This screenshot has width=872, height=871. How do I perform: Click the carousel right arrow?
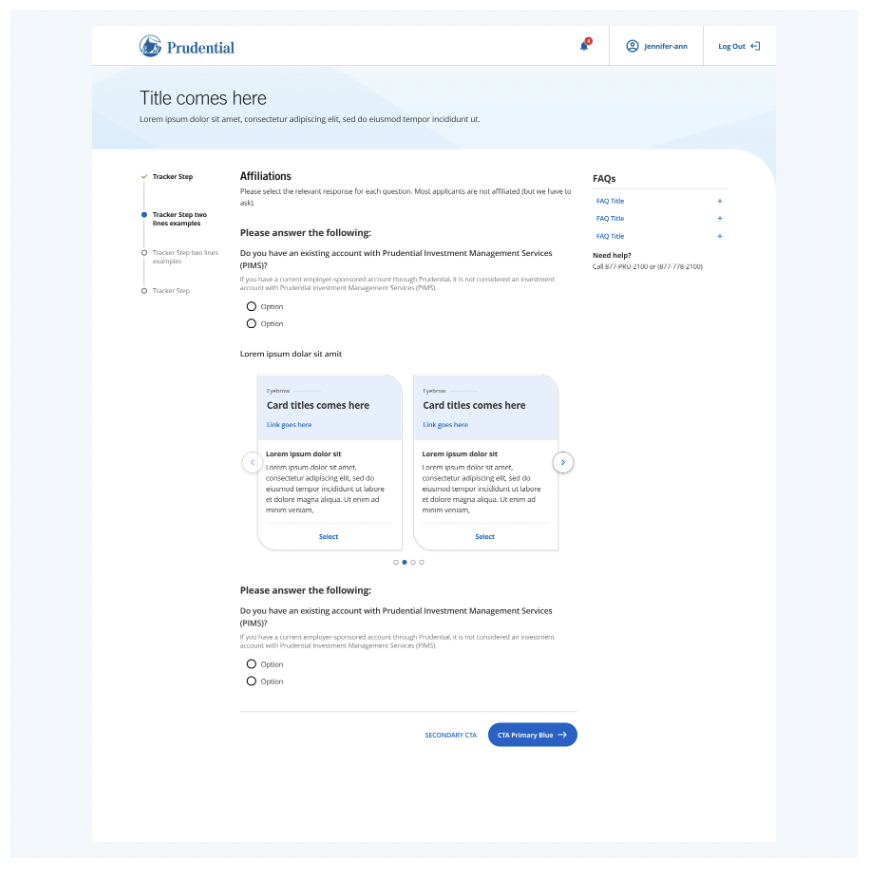[x=563, y=462]
